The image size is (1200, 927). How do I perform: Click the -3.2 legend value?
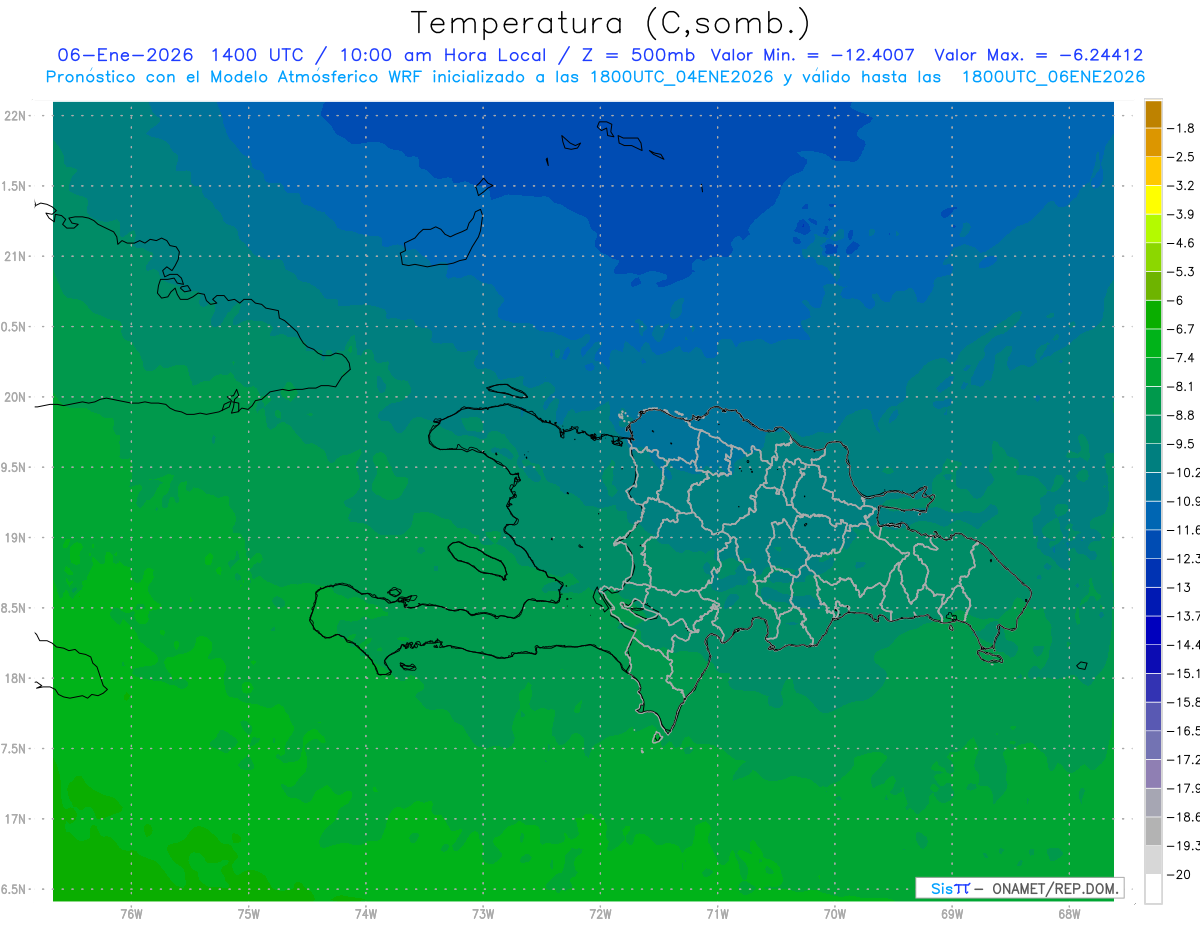pos(1181,186)
